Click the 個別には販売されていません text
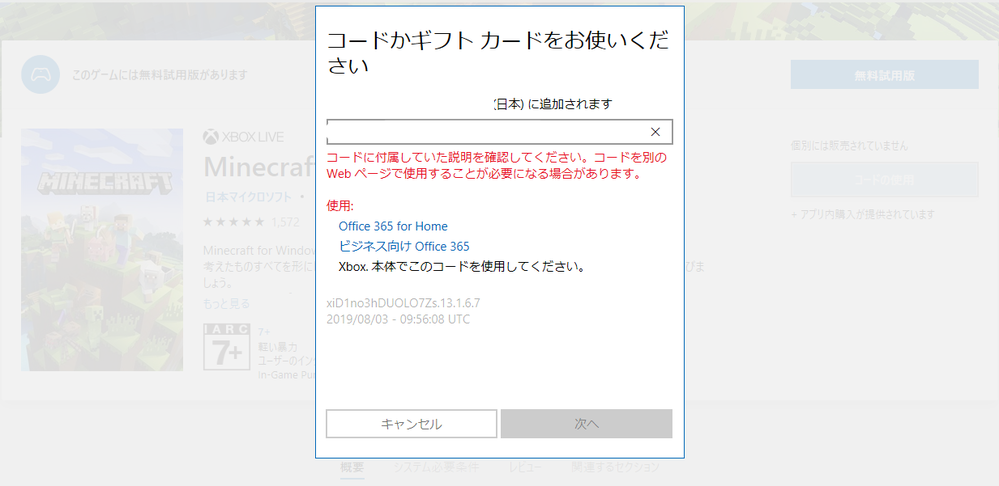999x486 pixels. pyautogui.click(x=849, y=146)
